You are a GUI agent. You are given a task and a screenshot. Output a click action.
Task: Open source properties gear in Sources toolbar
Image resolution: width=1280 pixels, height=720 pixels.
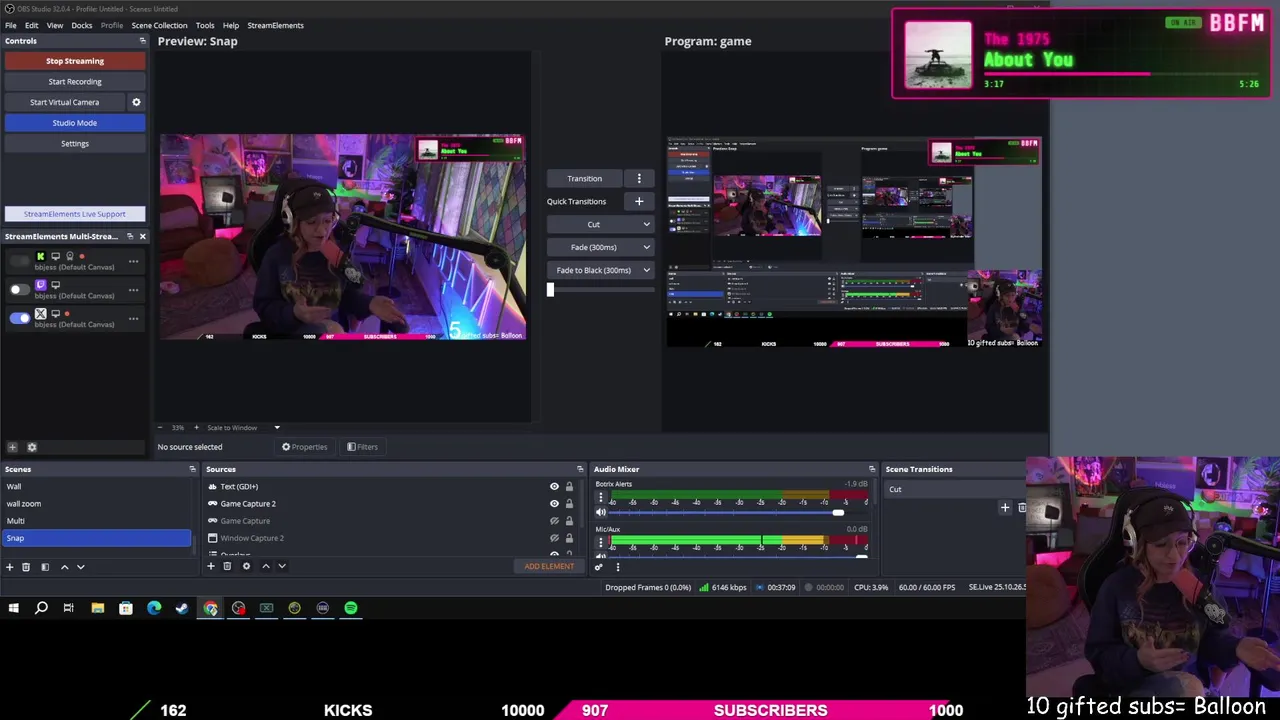(246, 566)
